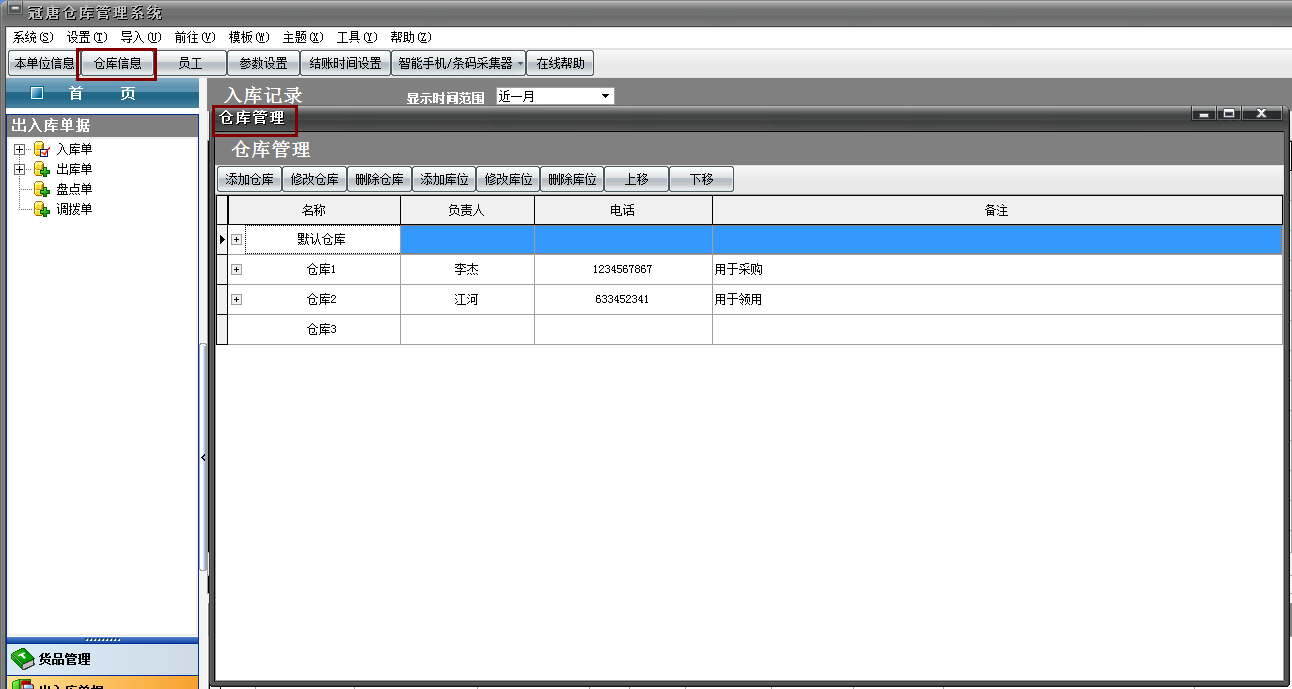Click the 负责人 column header

467,210
